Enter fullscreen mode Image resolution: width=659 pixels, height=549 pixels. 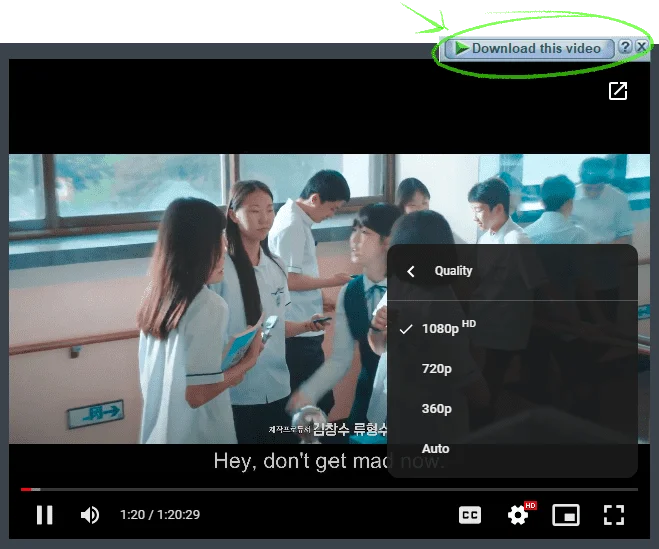[614, 515]
